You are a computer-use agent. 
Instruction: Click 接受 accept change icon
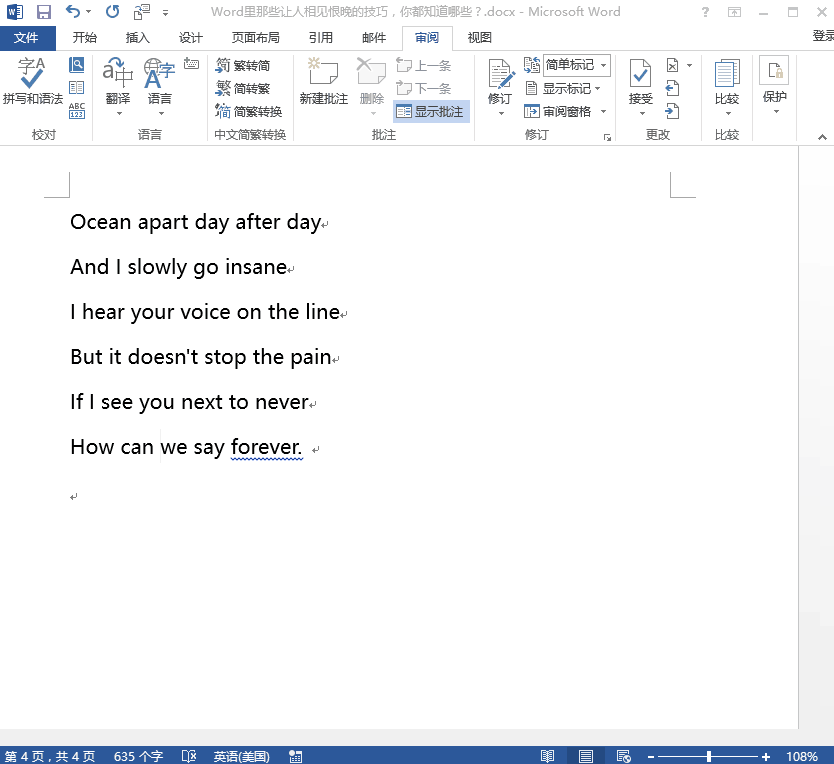(640, 75)
